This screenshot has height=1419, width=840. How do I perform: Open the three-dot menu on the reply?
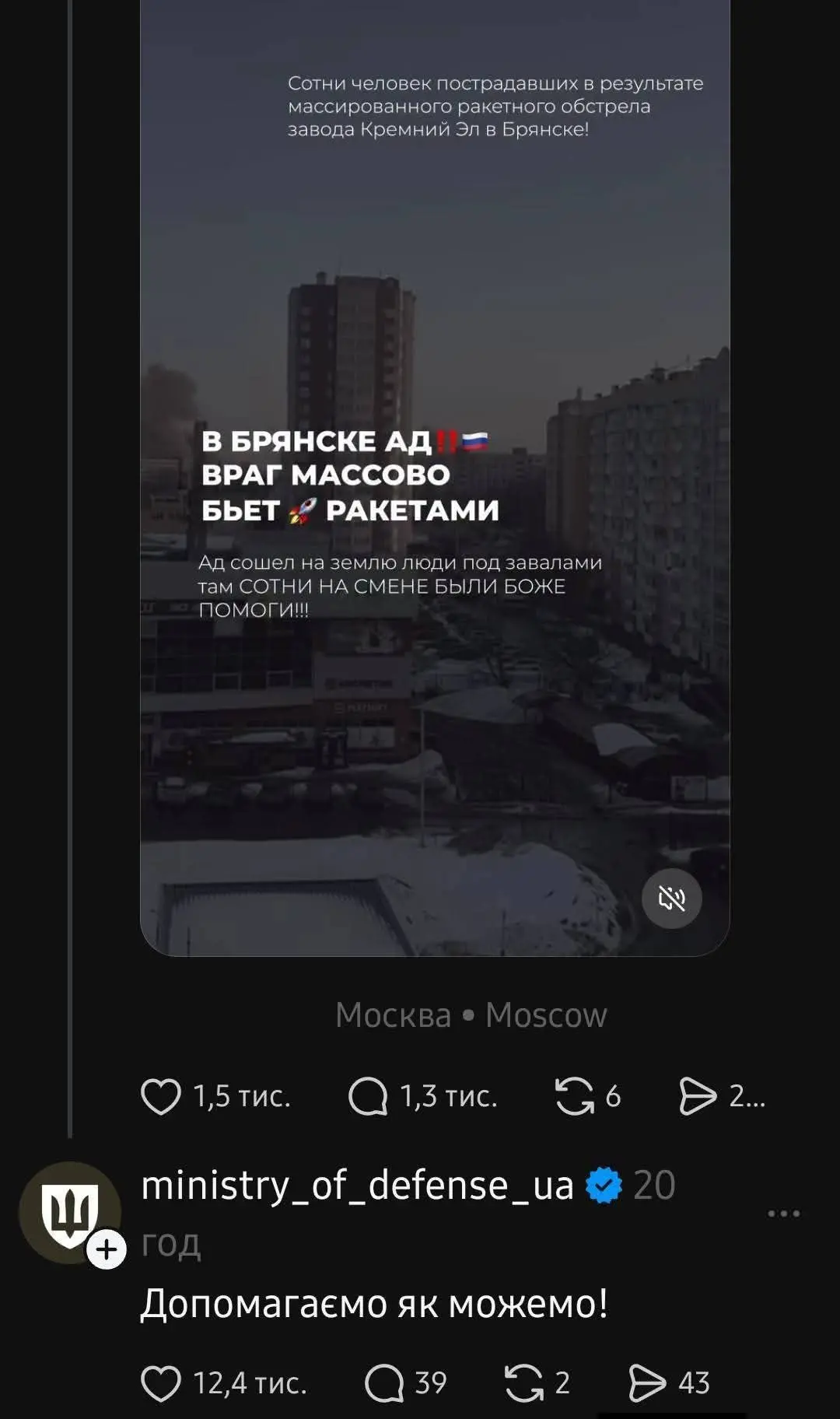[x=783, y=1213]
